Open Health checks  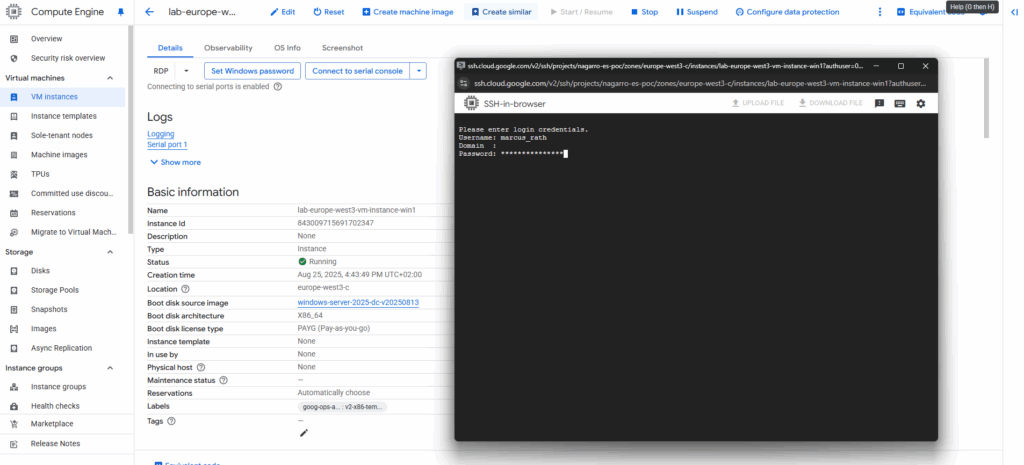[55, 406]
